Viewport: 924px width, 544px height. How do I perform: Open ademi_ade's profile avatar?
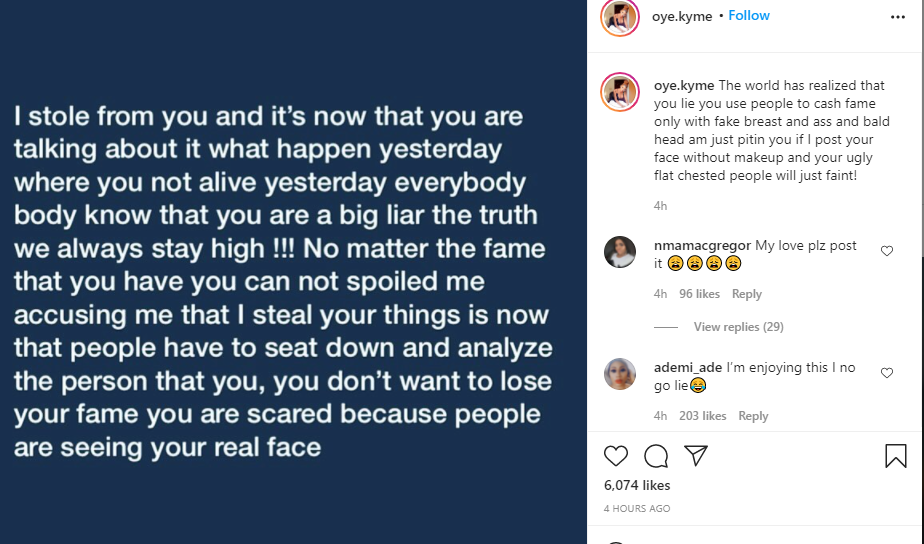(x=620, y=373)
